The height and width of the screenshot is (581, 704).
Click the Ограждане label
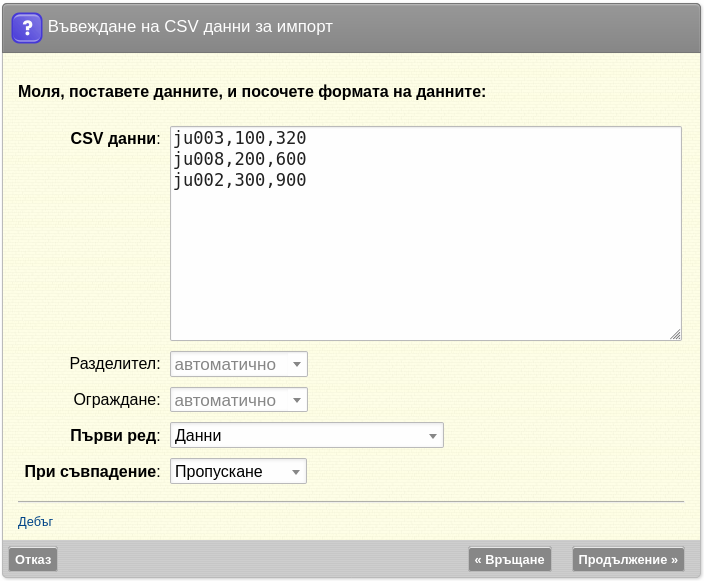[x=117, y=399]
